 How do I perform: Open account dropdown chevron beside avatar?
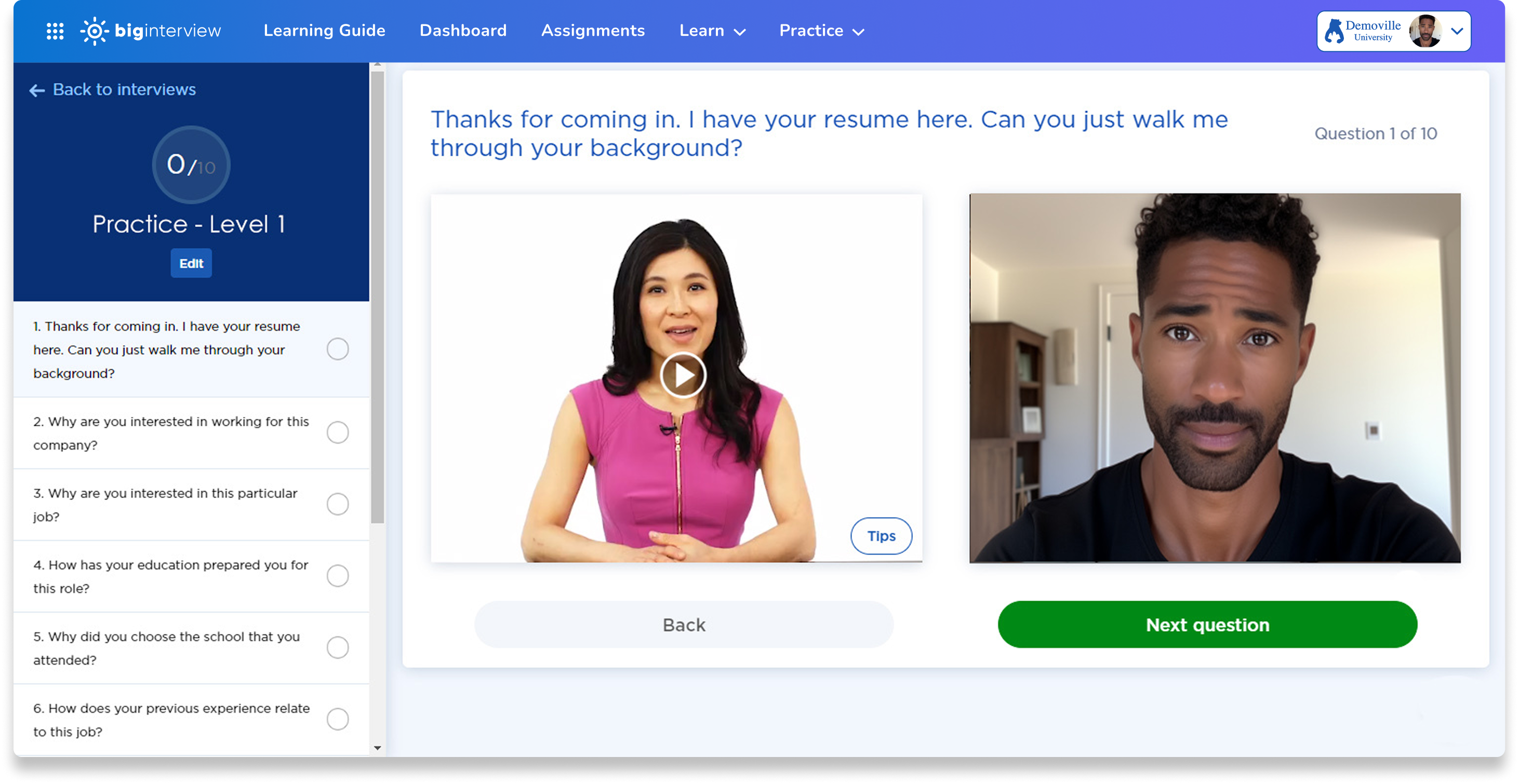1457,31
